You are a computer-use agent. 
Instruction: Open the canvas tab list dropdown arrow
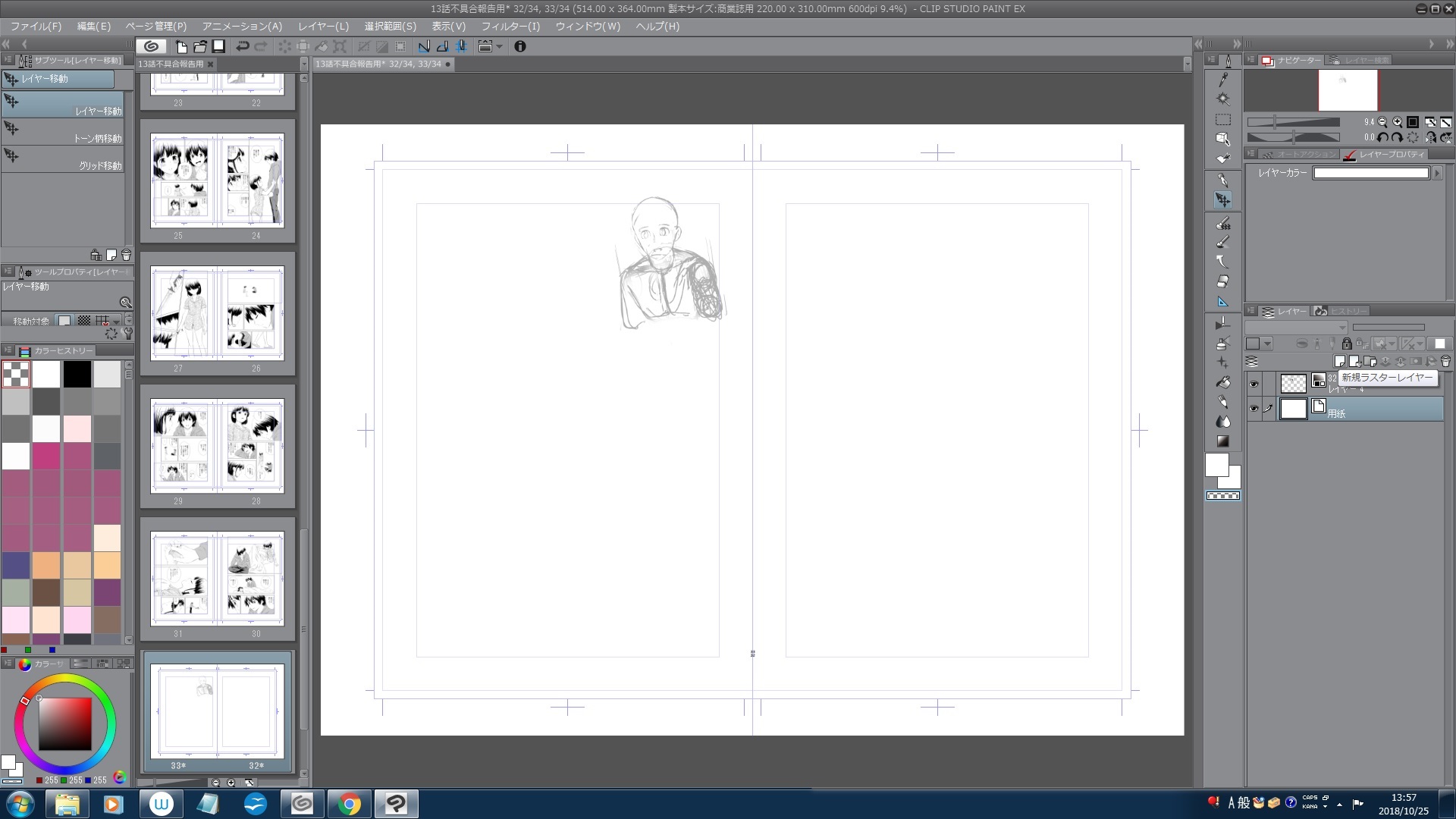click(1187, 64)
